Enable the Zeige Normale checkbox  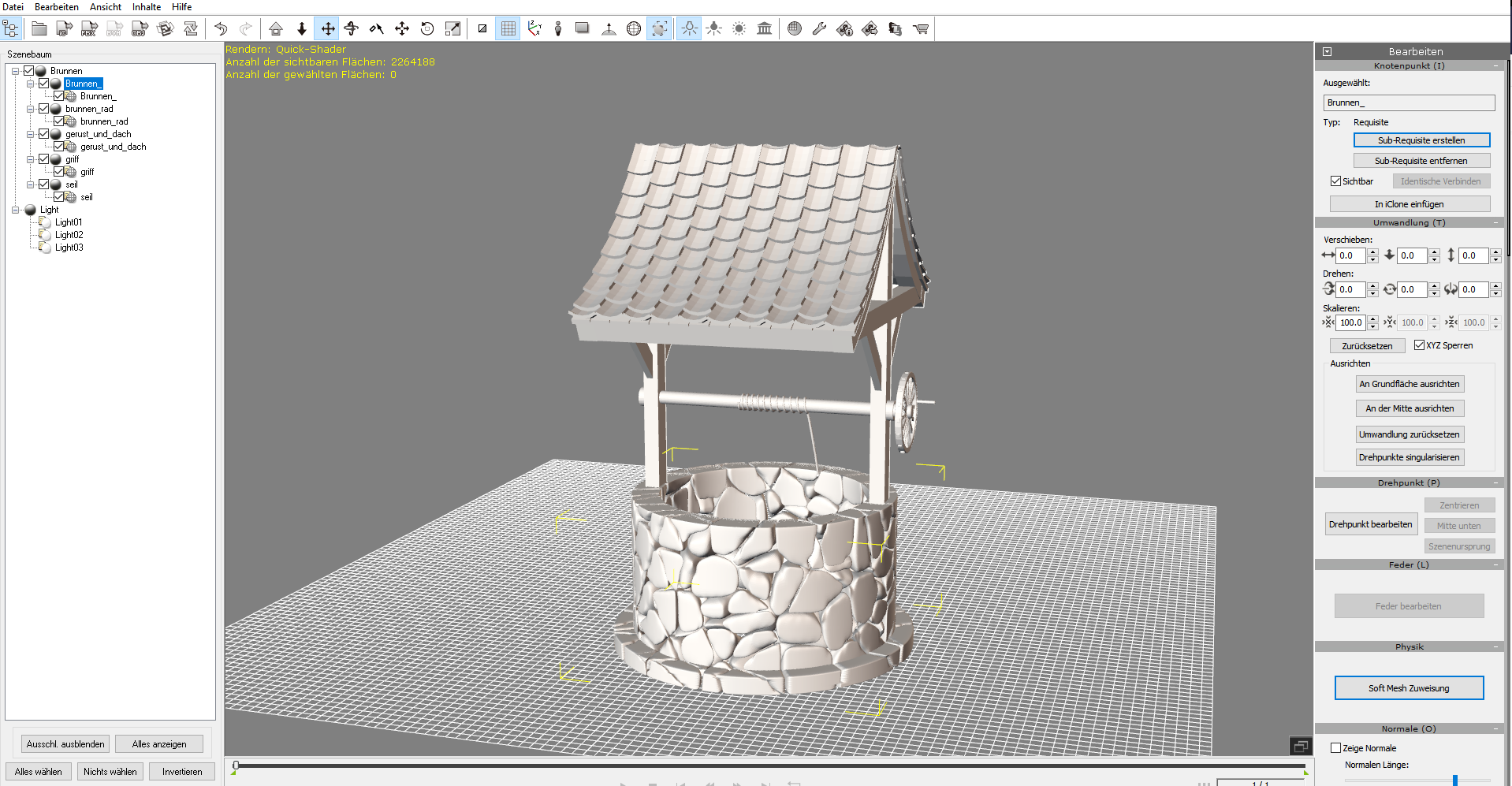click(x=1335, y=748)
